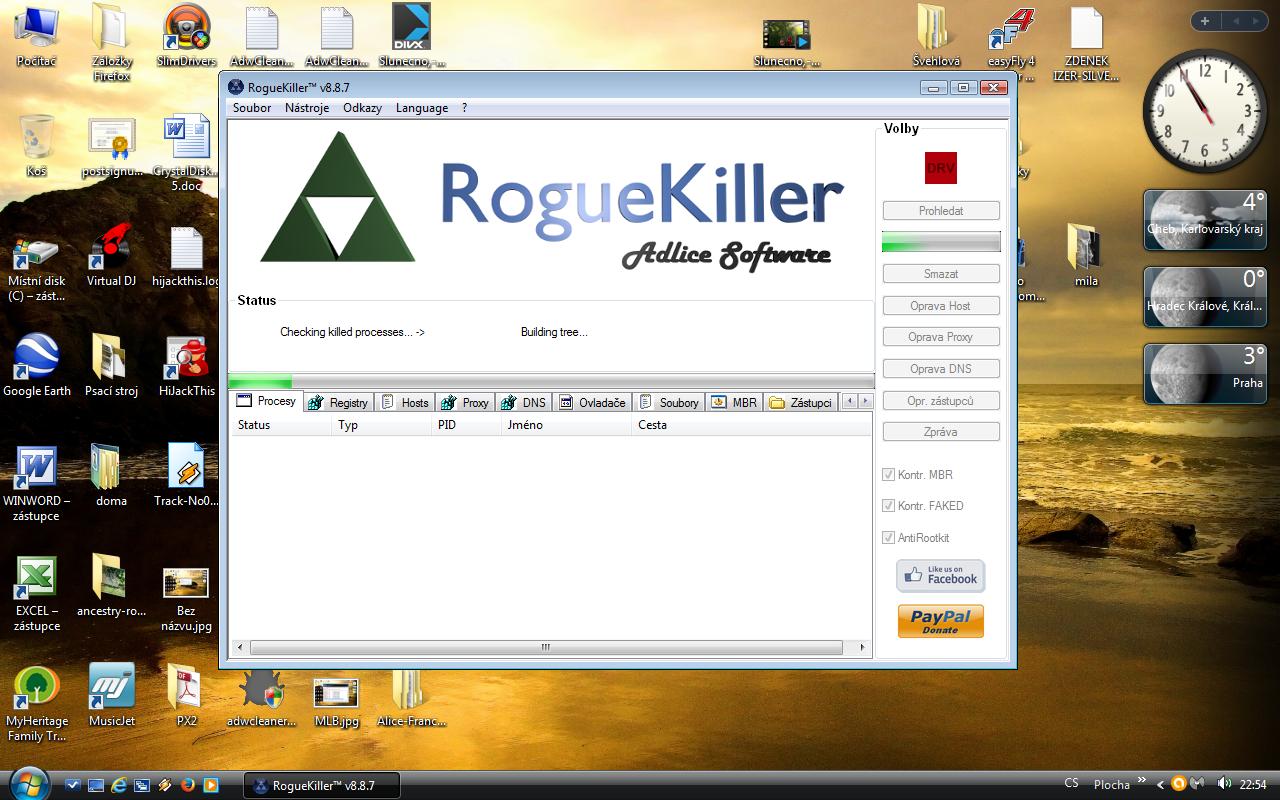This screenshot has height=800, width=1280.
Task: Switch to the Registry tab
Action: pyautogui.click(x=340, y=402)
